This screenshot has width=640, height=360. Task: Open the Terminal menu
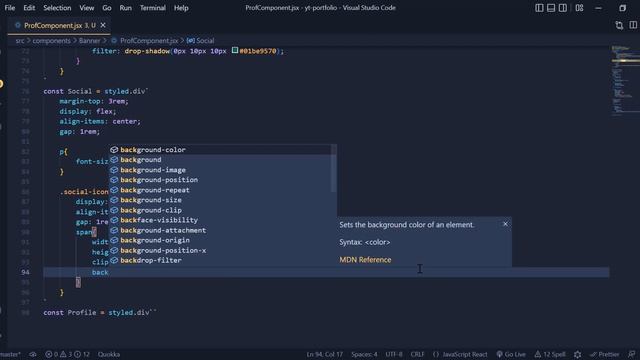153,8
